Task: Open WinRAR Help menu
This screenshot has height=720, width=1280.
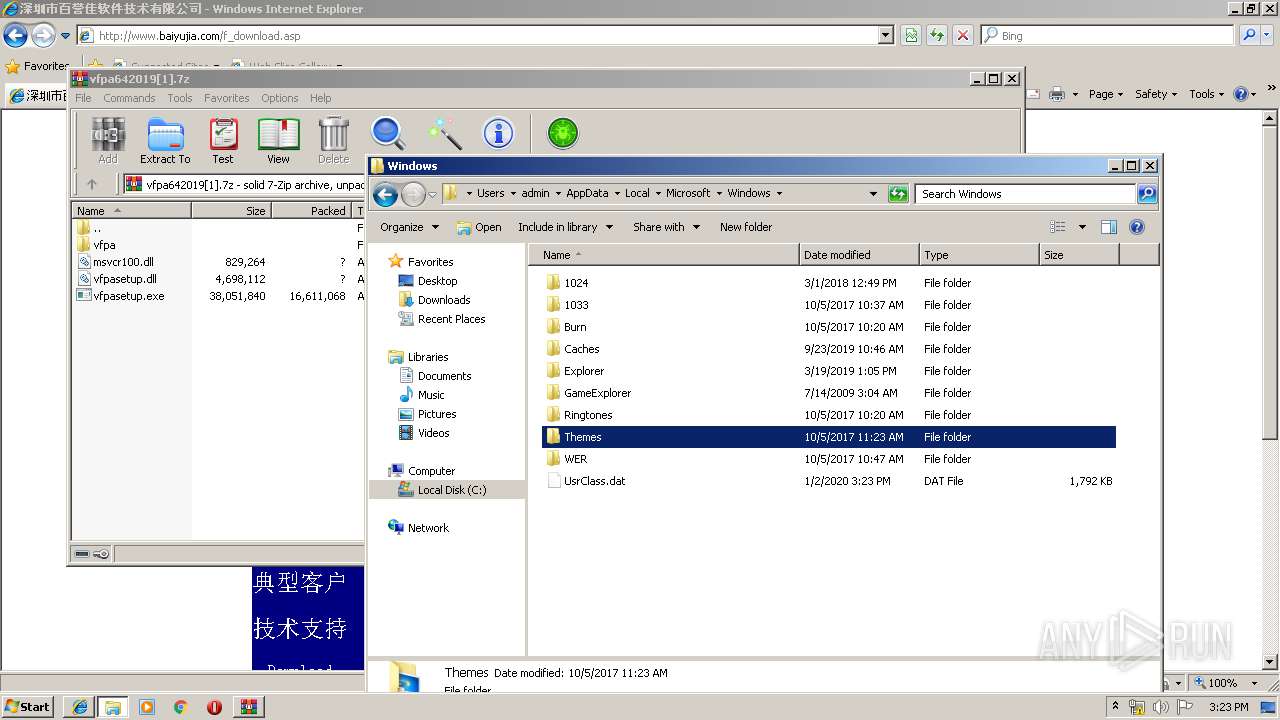Action: coord(321,98)
